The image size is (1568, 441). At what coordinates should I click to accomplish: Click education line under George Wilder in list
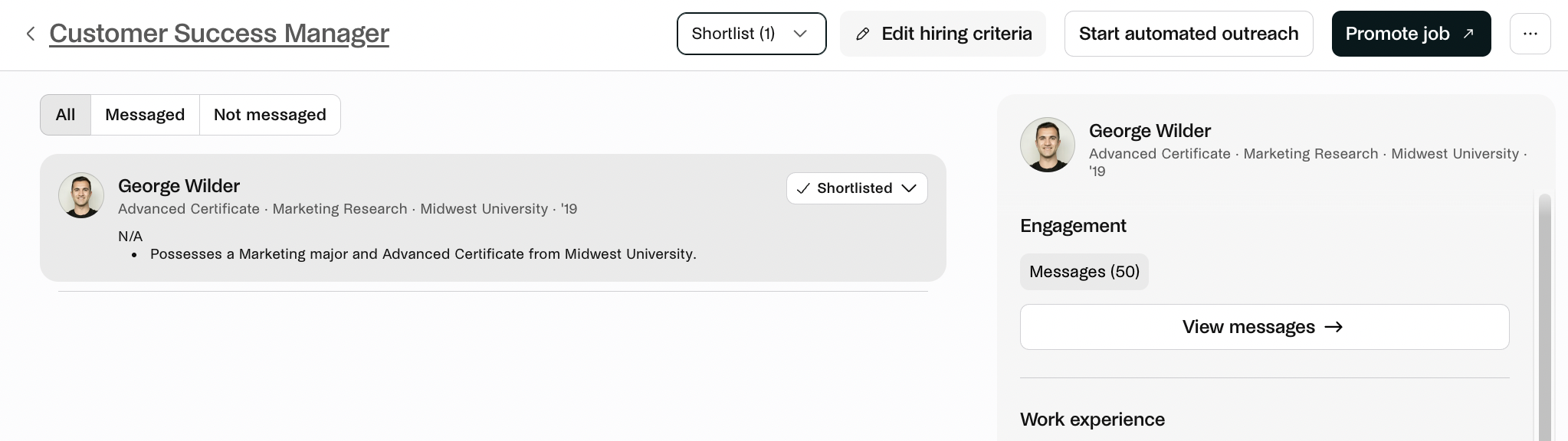point(348,209)
